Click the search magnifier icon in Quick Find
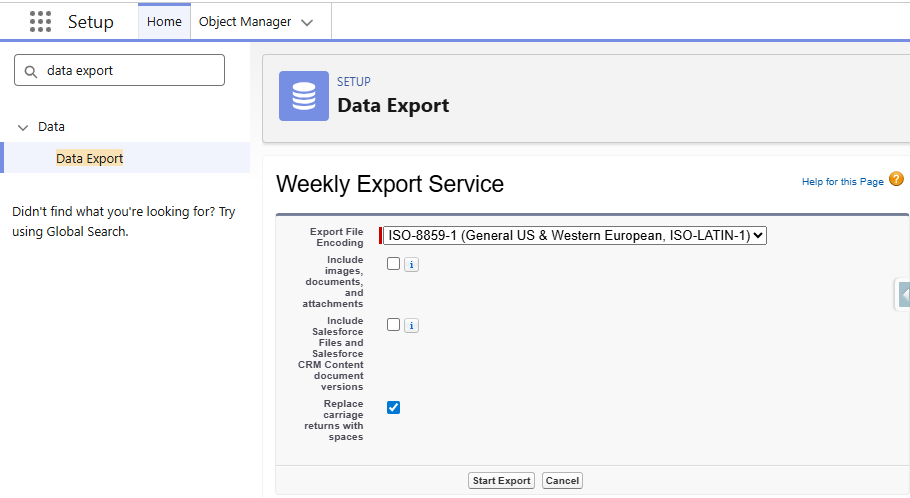 point(31,71)
